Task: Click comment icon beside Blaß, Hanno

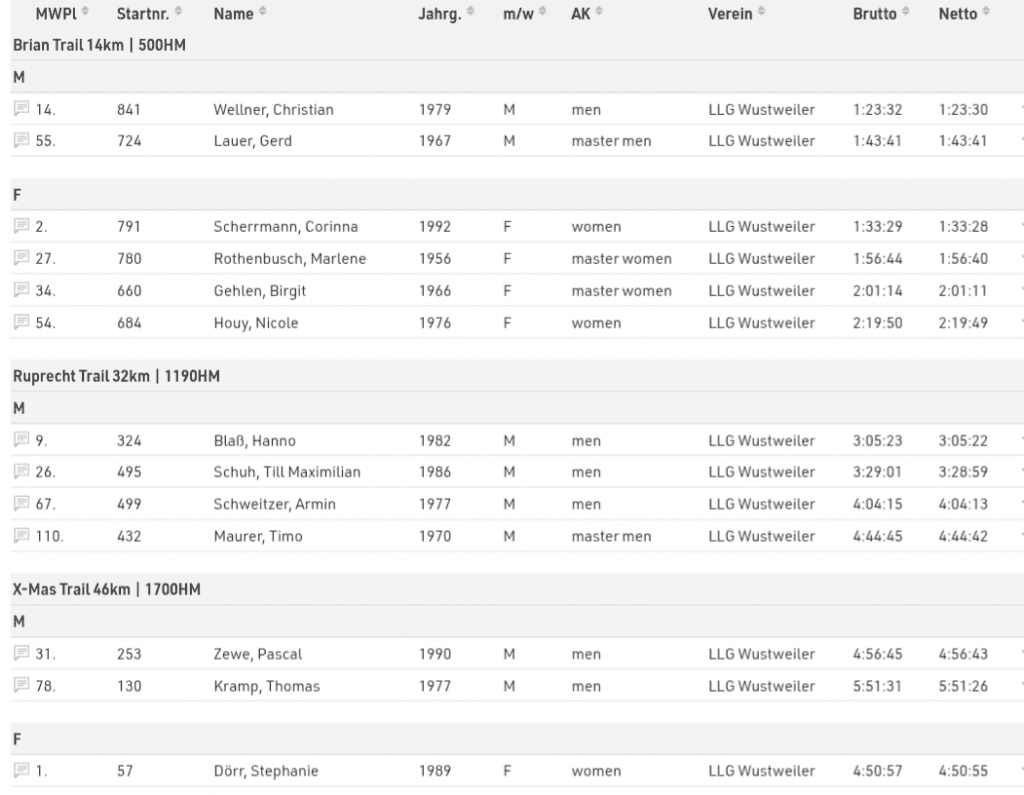Action: pos(22,441)
